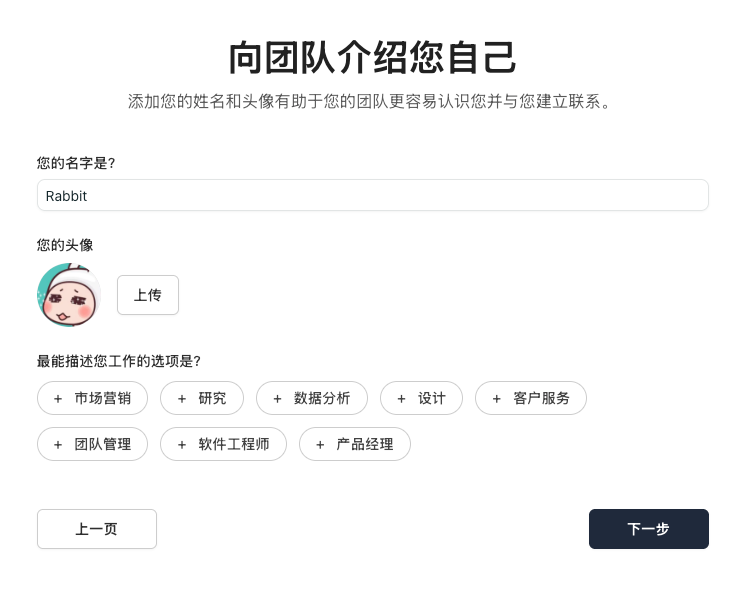The width and height of the screenshot is (738, 606).
Task: Click the plus icon beside 团队管理
Action: pyautogui.click(x=58, y=444)
